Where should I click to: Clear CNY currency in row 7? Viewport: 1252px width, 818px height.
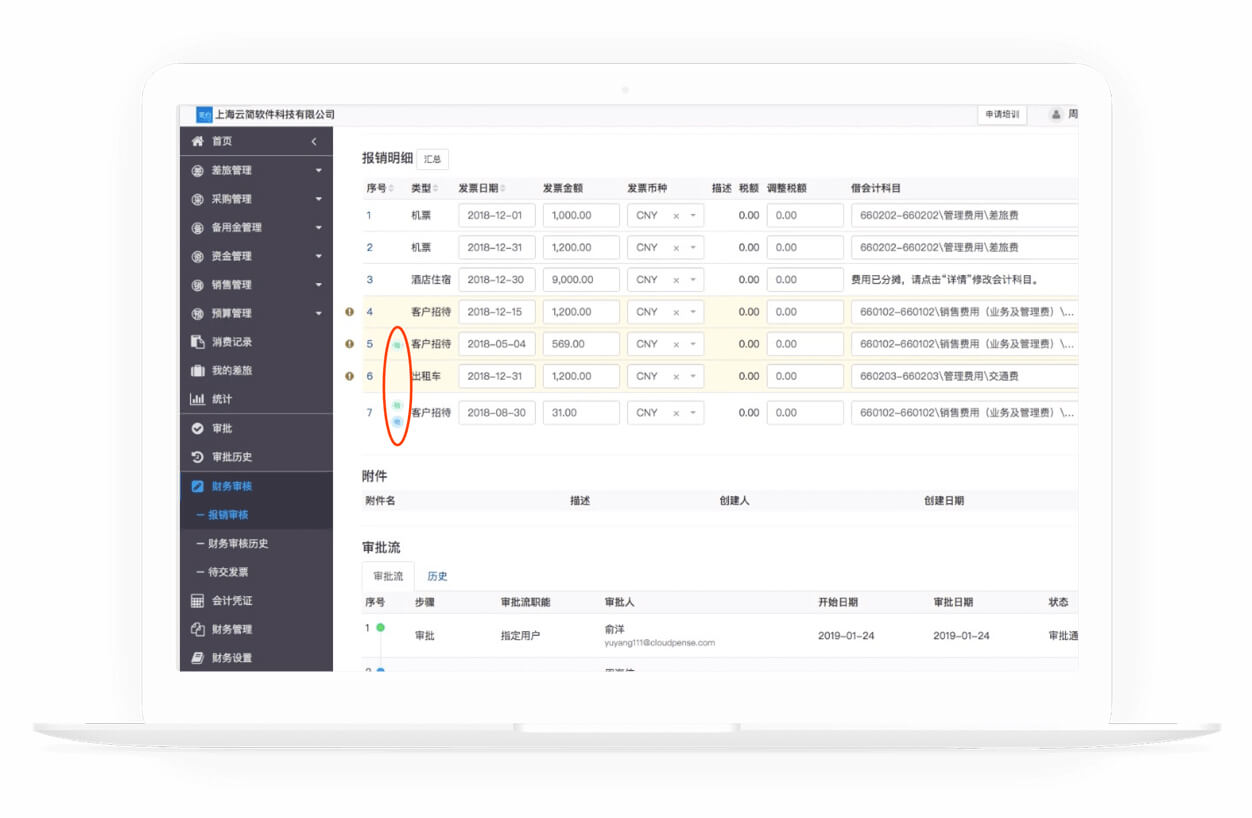point(676,413)
